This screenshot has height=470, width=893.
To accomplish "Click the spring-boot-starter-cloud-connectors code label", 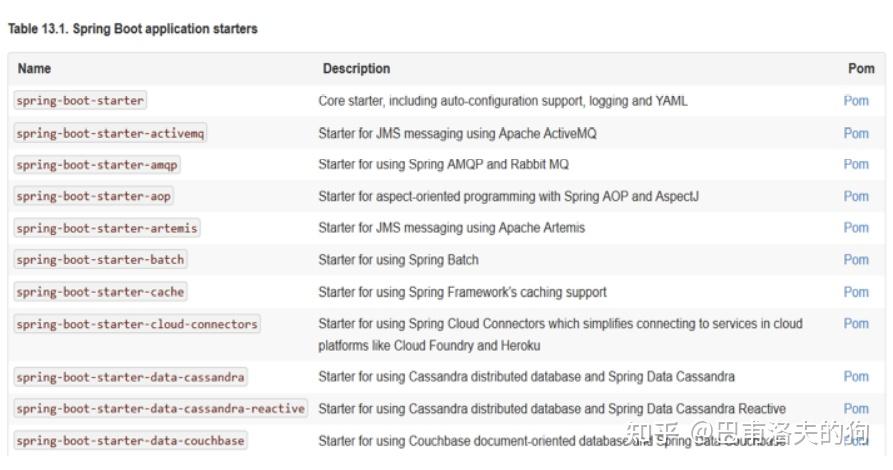I will tap(137, 324).
